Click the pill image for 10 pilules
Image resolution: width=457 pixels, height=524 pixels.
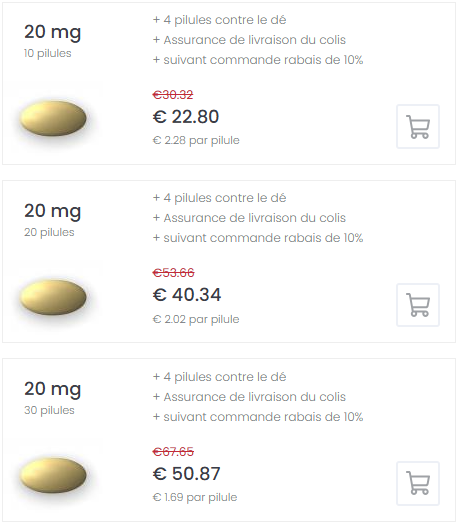point(53,118)
